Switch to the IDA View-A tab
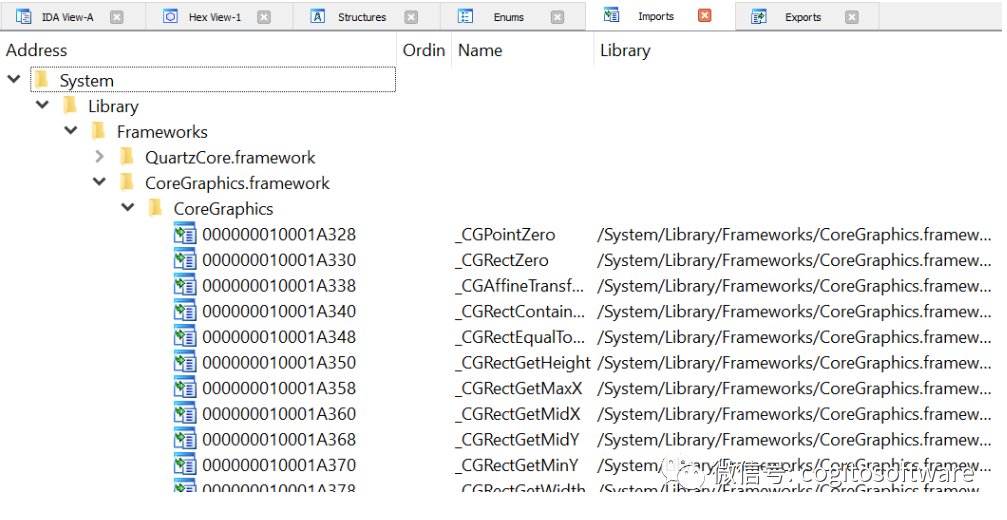This screenshot has height=520, width=1007. pyautogui.click(x=67, y=17)
